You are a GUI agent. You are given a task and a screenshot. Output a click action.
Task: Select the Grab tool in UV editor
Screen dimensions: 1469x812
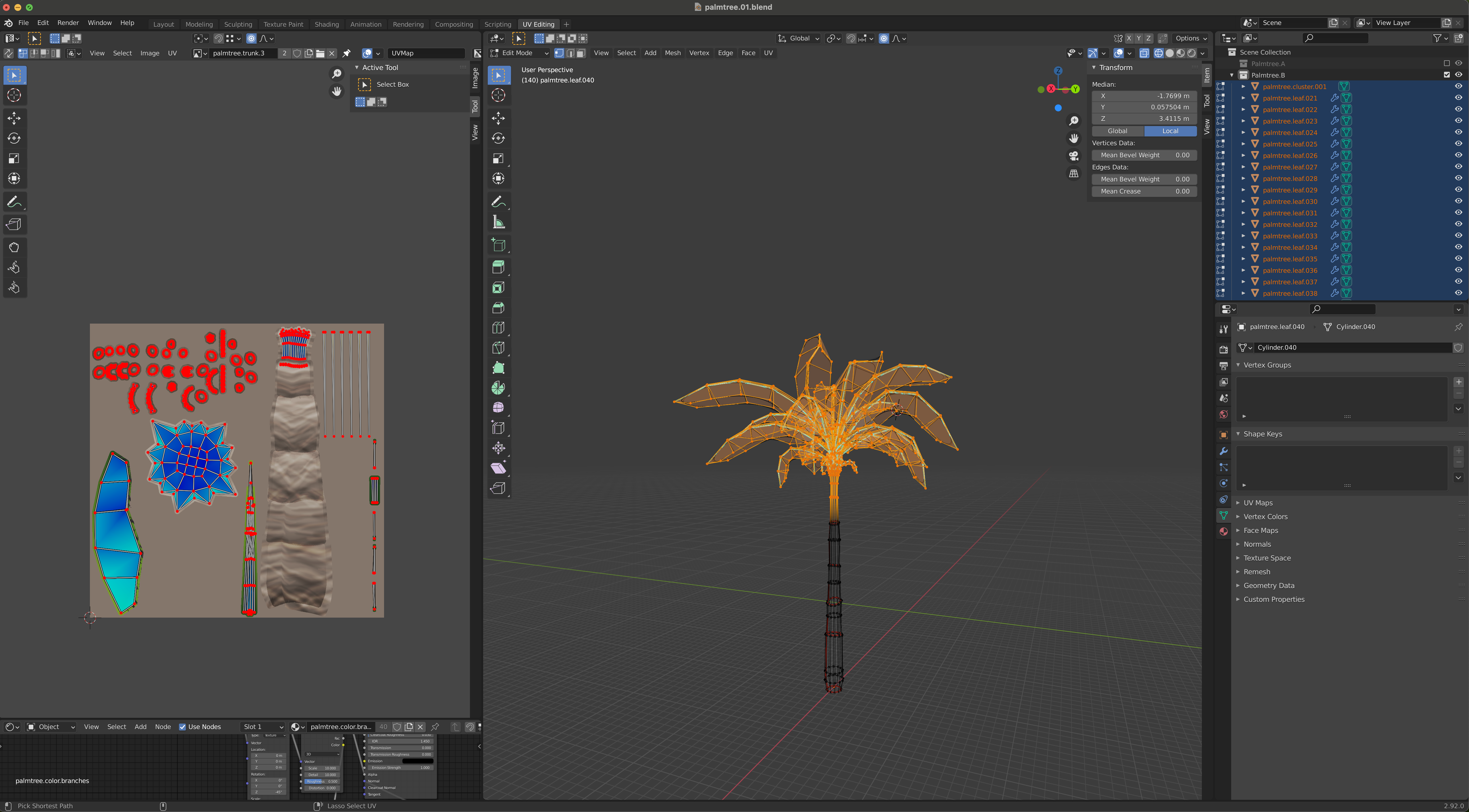pos(14,247)
